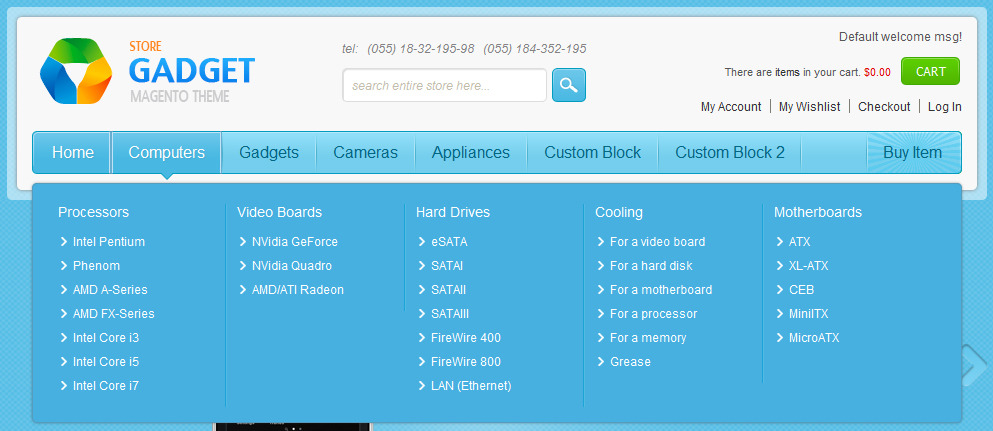Select FireWire 400 drives
Screen dimensions: 993x431
click(465, 338)
